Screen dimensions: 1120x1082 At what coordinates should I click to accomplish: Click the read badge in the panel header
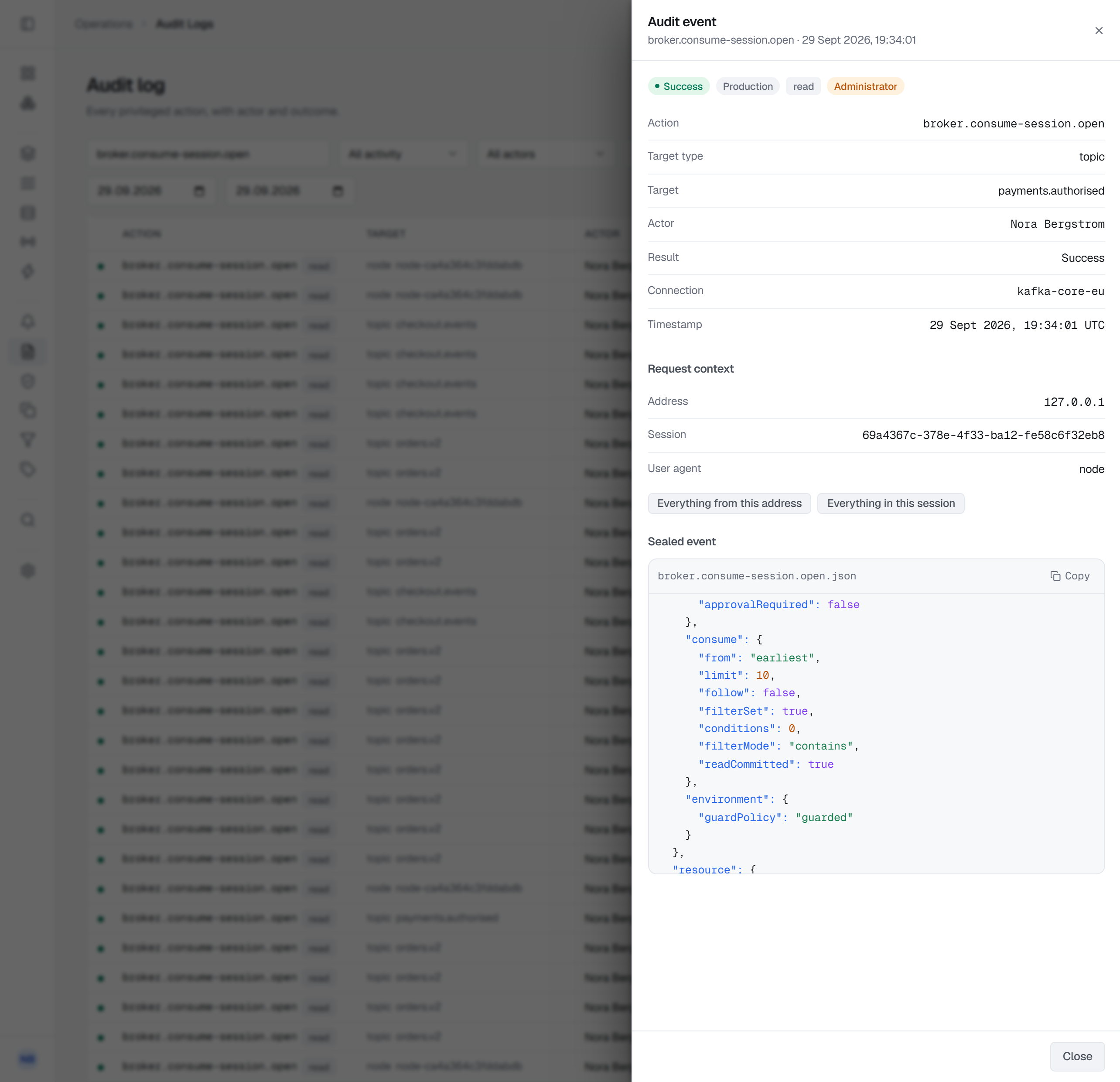click(803, 86)
